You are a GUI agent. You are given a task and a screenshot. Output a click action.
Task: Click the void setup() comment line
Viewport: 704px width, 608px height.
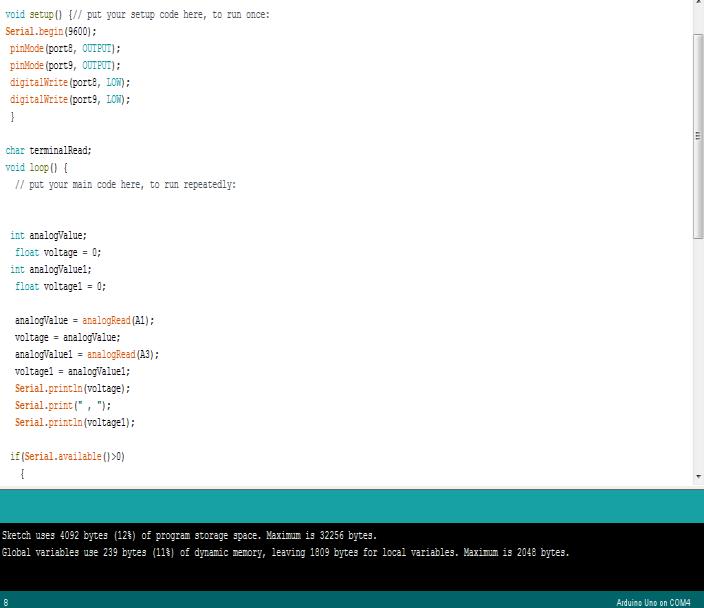tap(137, 14)
